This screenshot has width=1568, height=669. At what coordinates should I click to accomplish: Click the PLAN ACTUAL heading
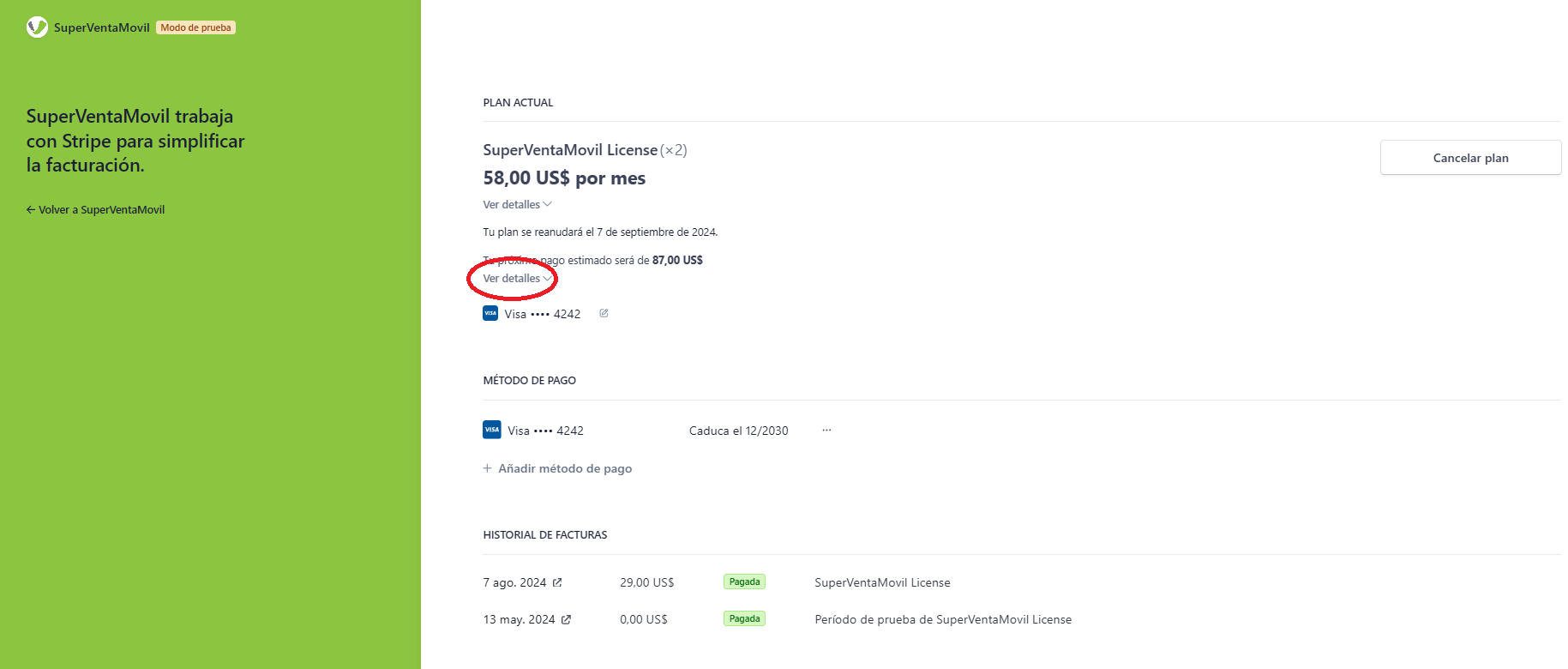pyautogui.click(x=518, y=102)
